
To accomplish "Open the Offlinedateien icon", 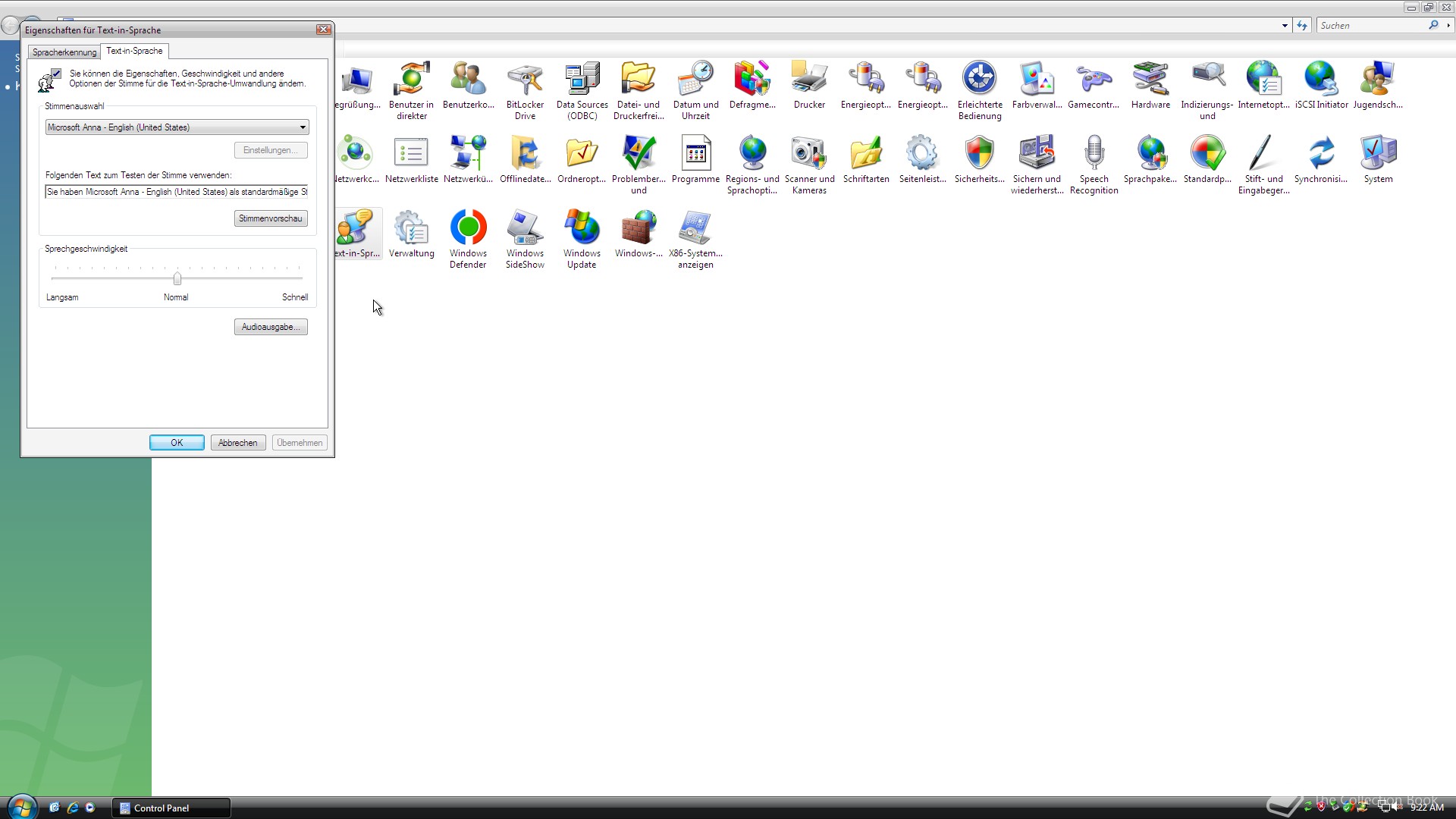I will click(x=525, y=159).
